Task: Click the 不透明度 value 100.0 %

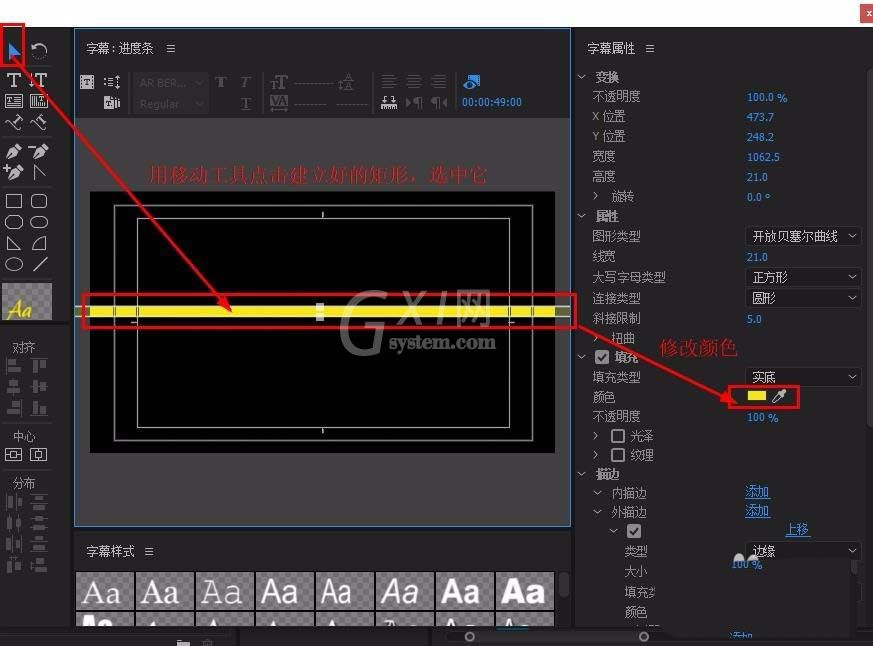Action: pos(767,97)
